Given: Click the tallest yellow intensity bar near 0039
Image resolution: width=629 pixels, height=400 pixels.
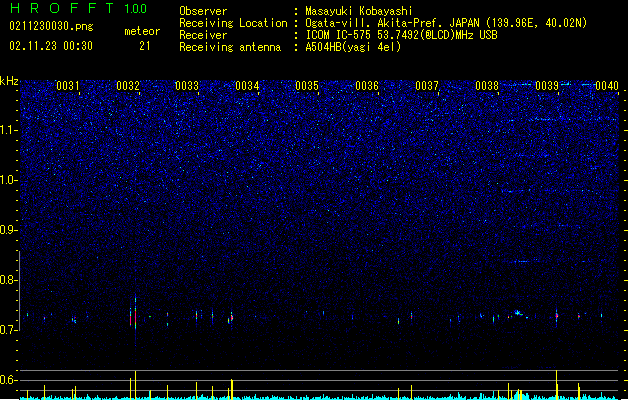Looking at the screenshot, I should [x=556, y=385].
